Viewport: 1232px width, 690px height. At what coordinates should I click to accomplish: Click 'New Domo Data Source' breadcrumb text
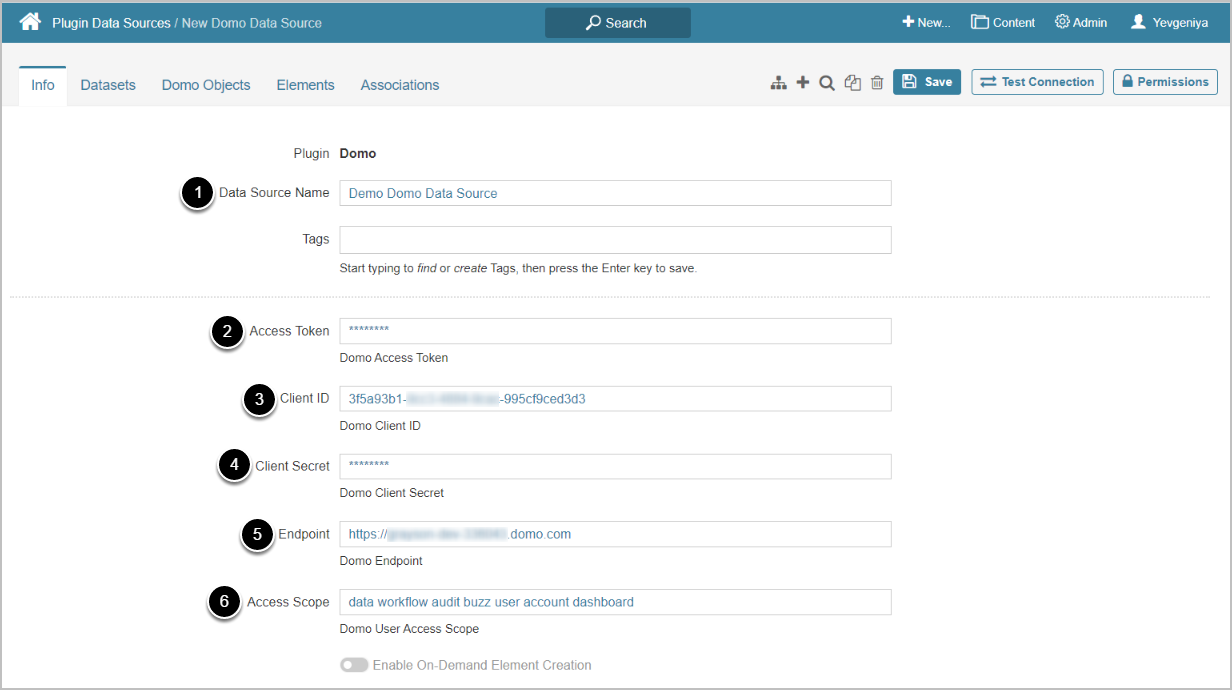coord(252,22)
